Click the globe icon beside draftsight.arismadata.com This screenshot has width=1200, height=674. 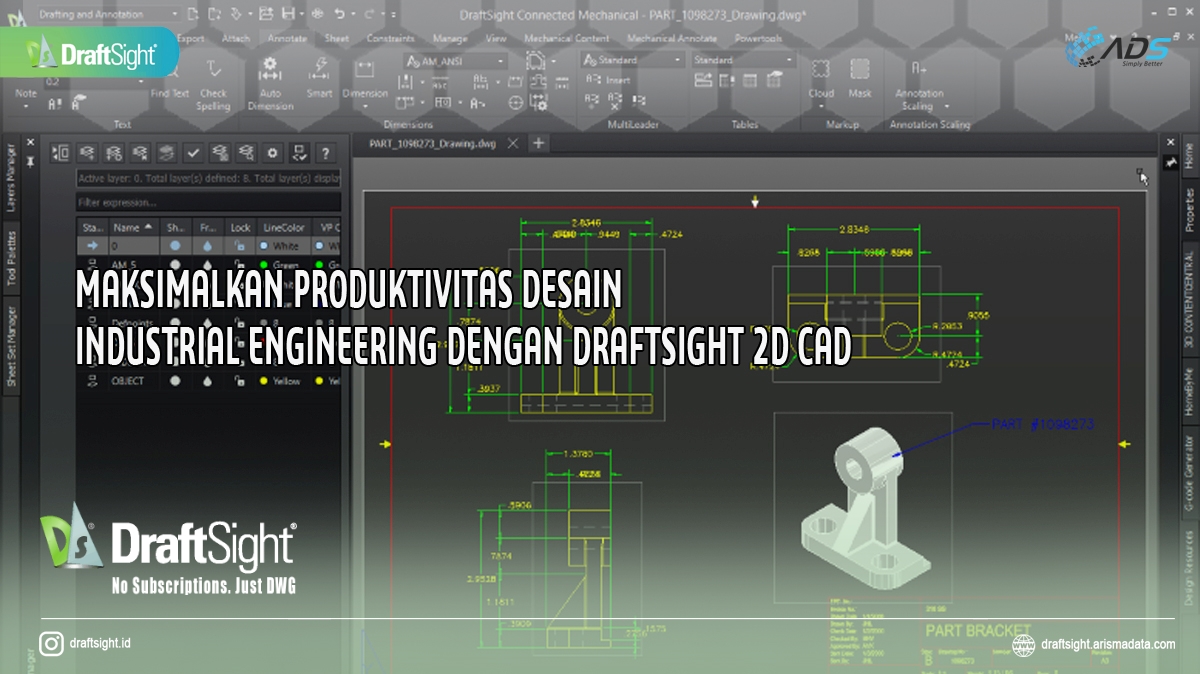pos(1023,645)
